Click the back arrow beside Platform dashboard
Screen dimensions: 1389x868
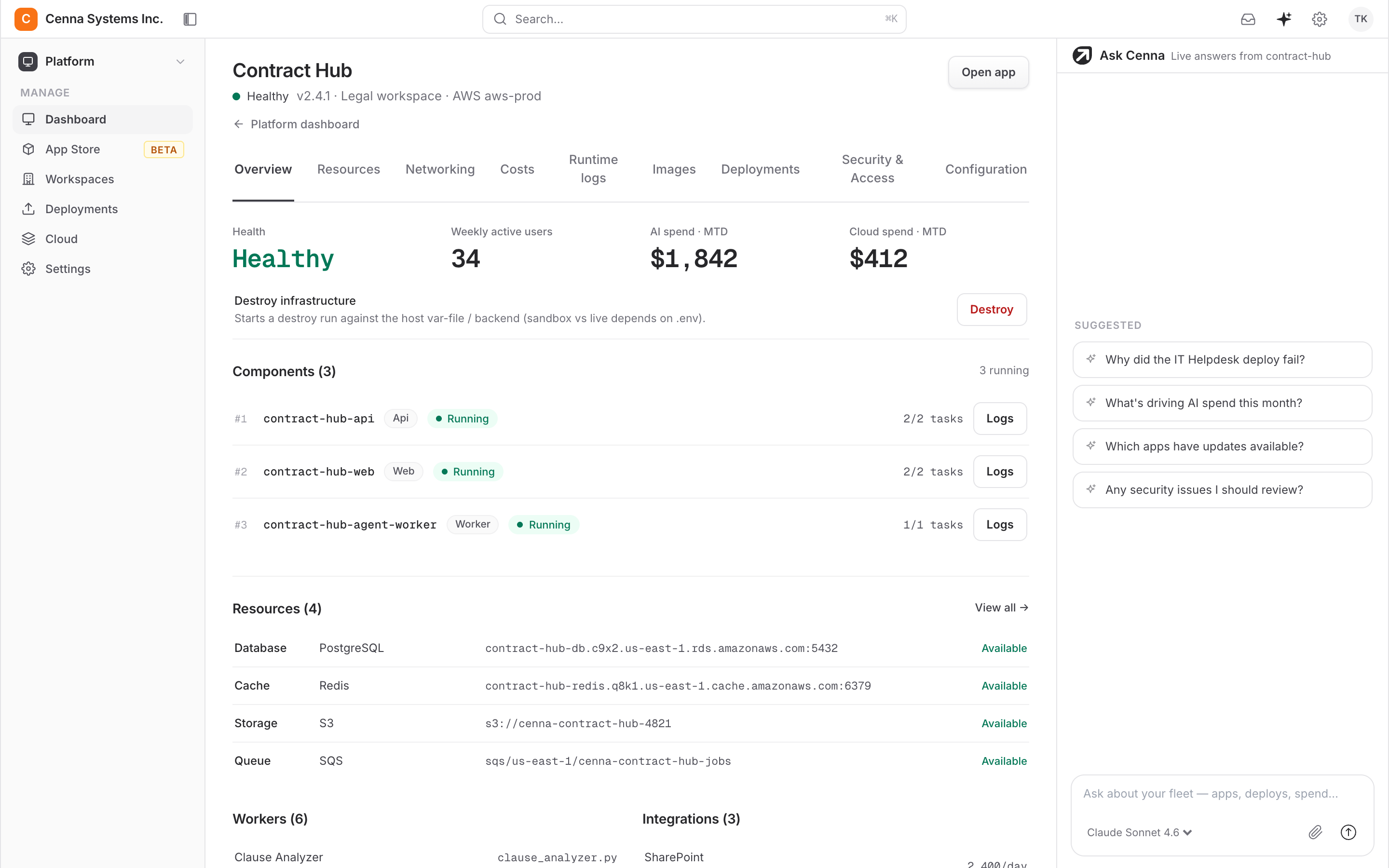(x=239, y=124)
